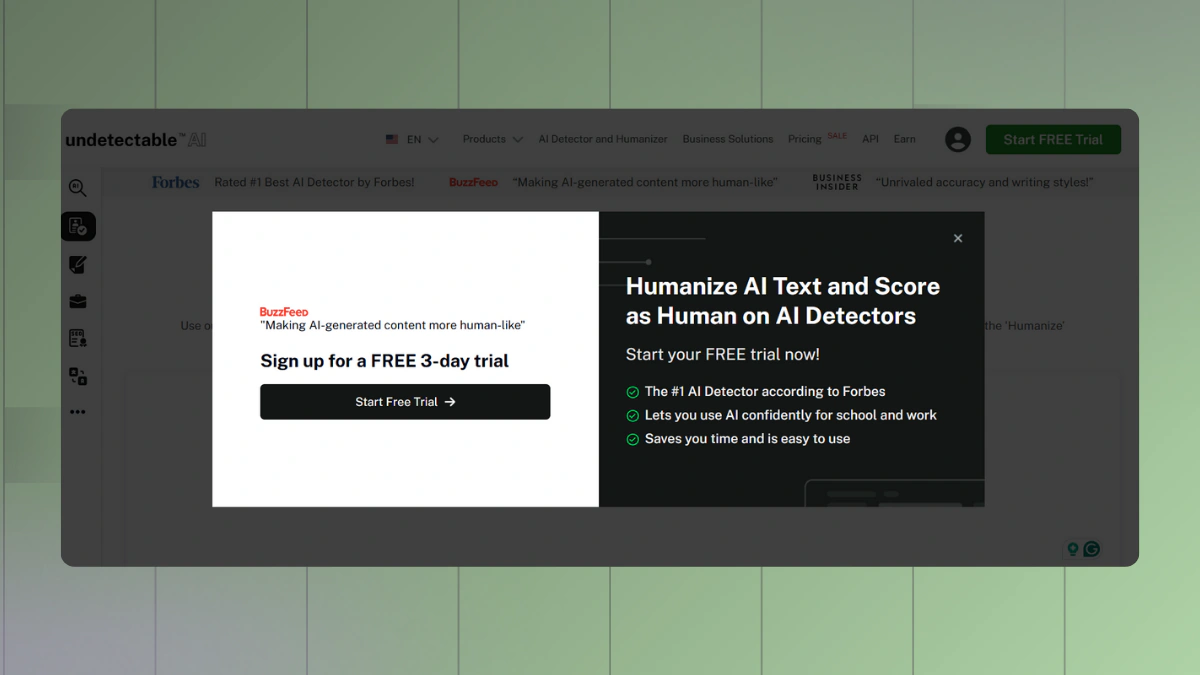The image size is (1200, 675).
Task: Go to Business Solutions in navigation
Action: (x=727, y=140)
